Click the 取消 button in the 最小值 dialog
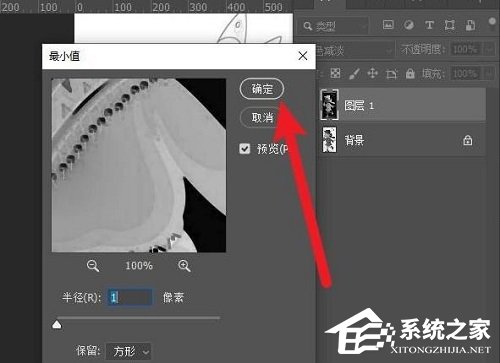Image resolution: width=500 pixels, height=363 pixels. [x=262, y=117]
